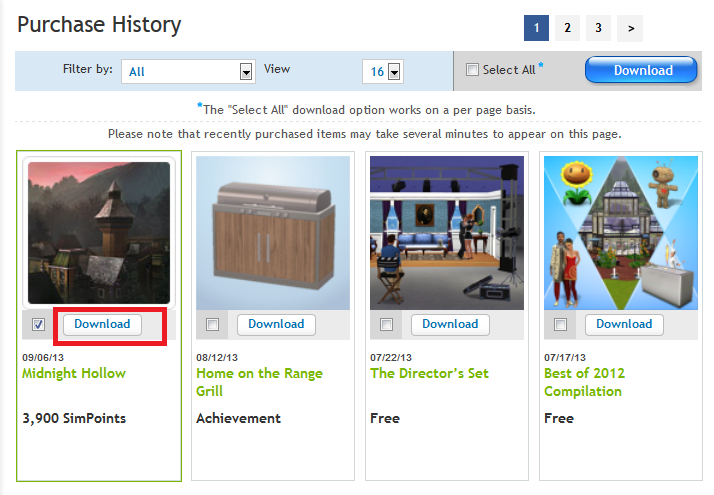This screenshot has width=714, height=495.
Task: Tick The Director's Set checkbox
Action: pos(386,324)
